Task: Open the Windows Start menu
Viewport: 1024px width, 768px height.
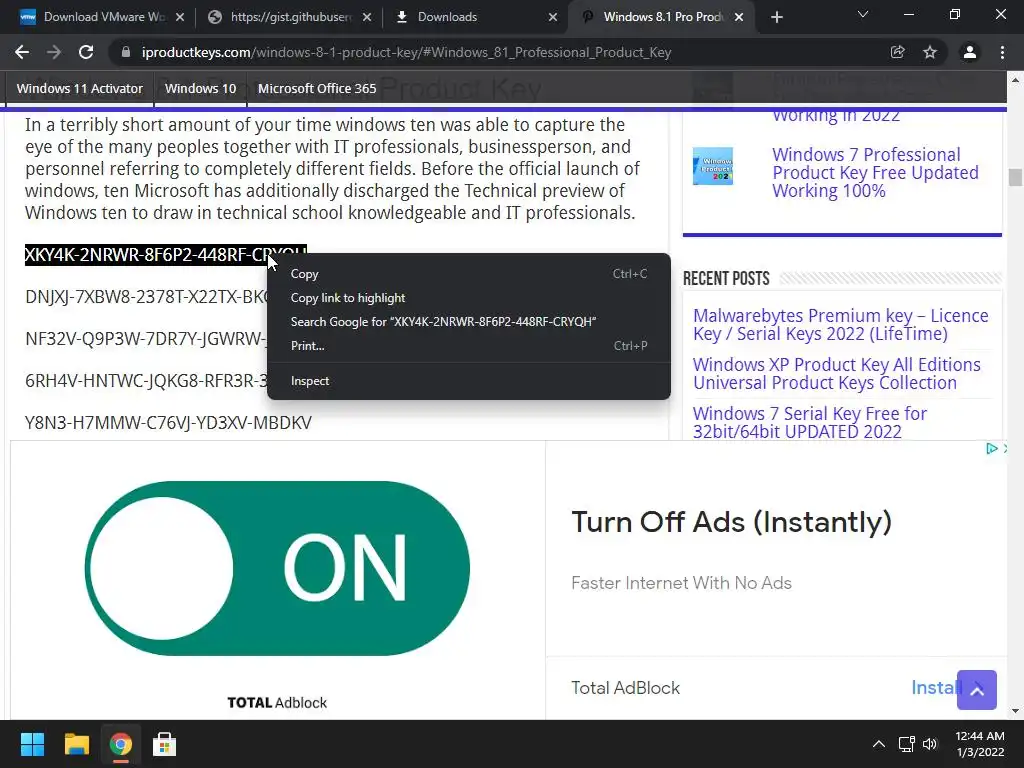Action: point(32,744)
